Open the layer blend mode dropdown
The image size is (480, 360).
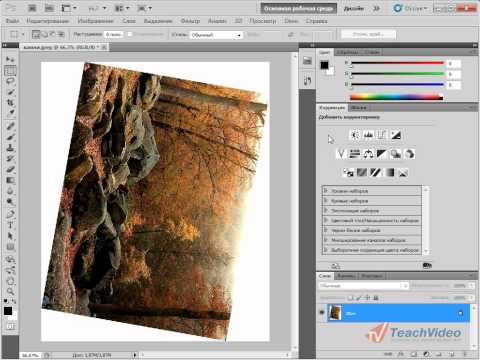[x=363, y=286]
